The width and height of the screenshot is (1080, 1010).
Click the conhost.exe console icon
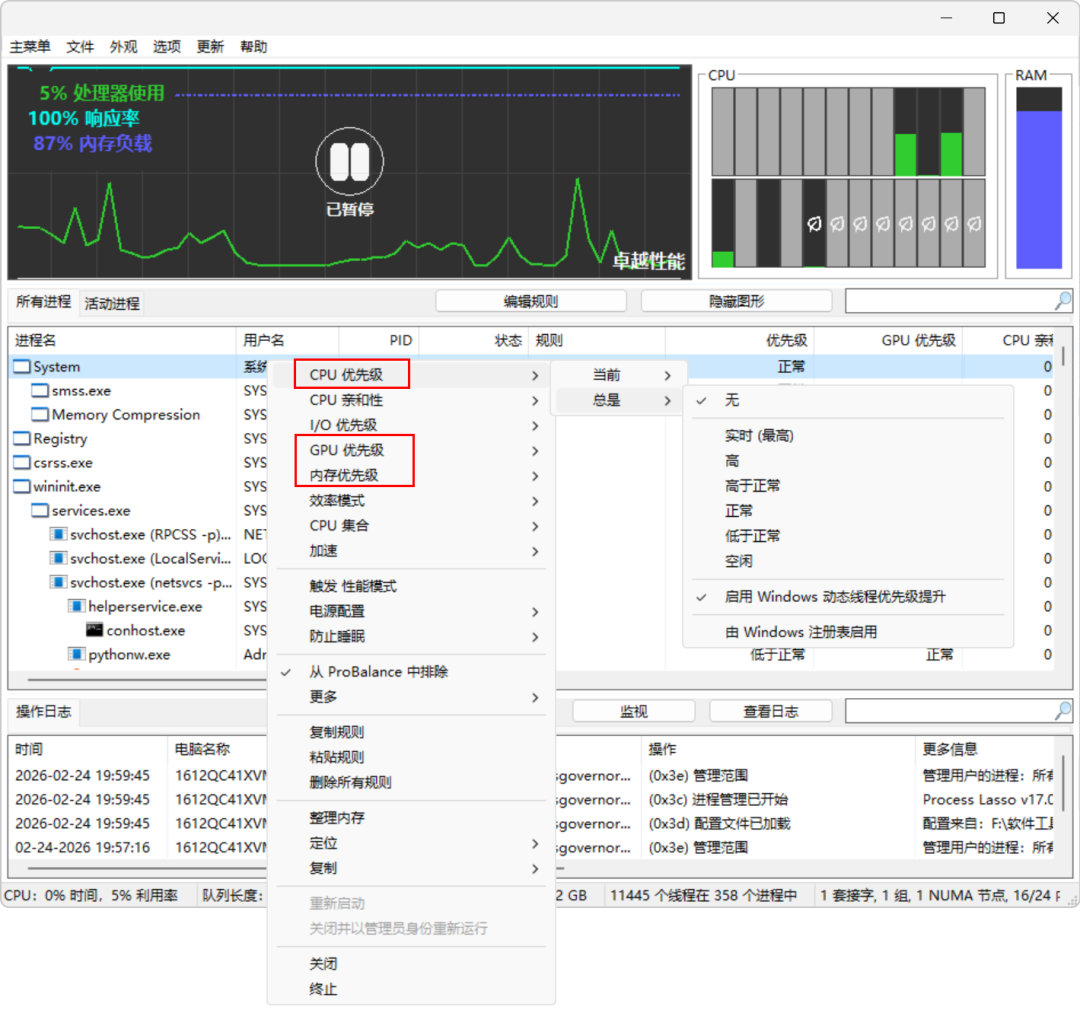click(94, 630)
